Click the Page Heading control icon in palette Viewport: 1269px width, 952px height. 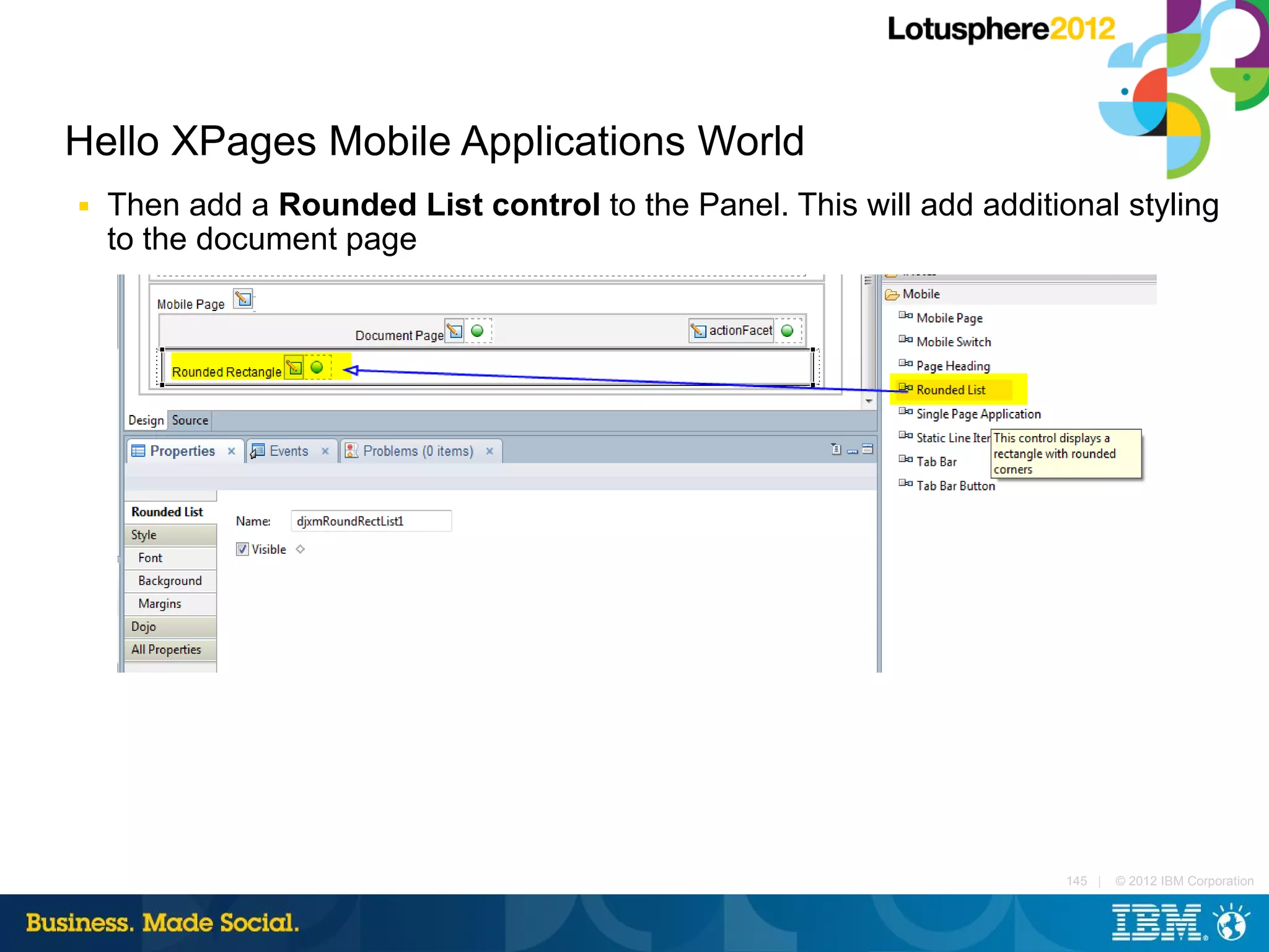click(x=905, y=364)
